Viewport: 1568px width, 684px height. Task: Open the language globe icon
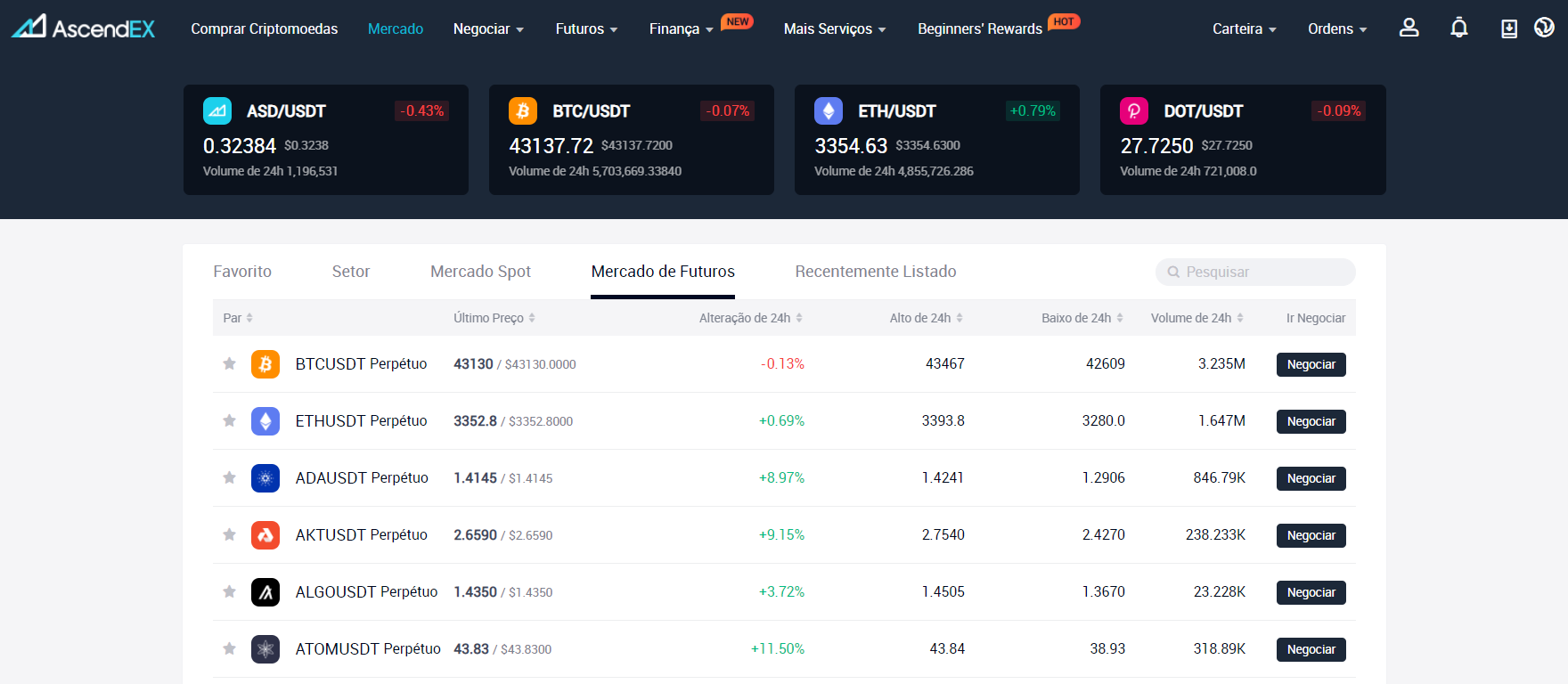coord(1544,28)
